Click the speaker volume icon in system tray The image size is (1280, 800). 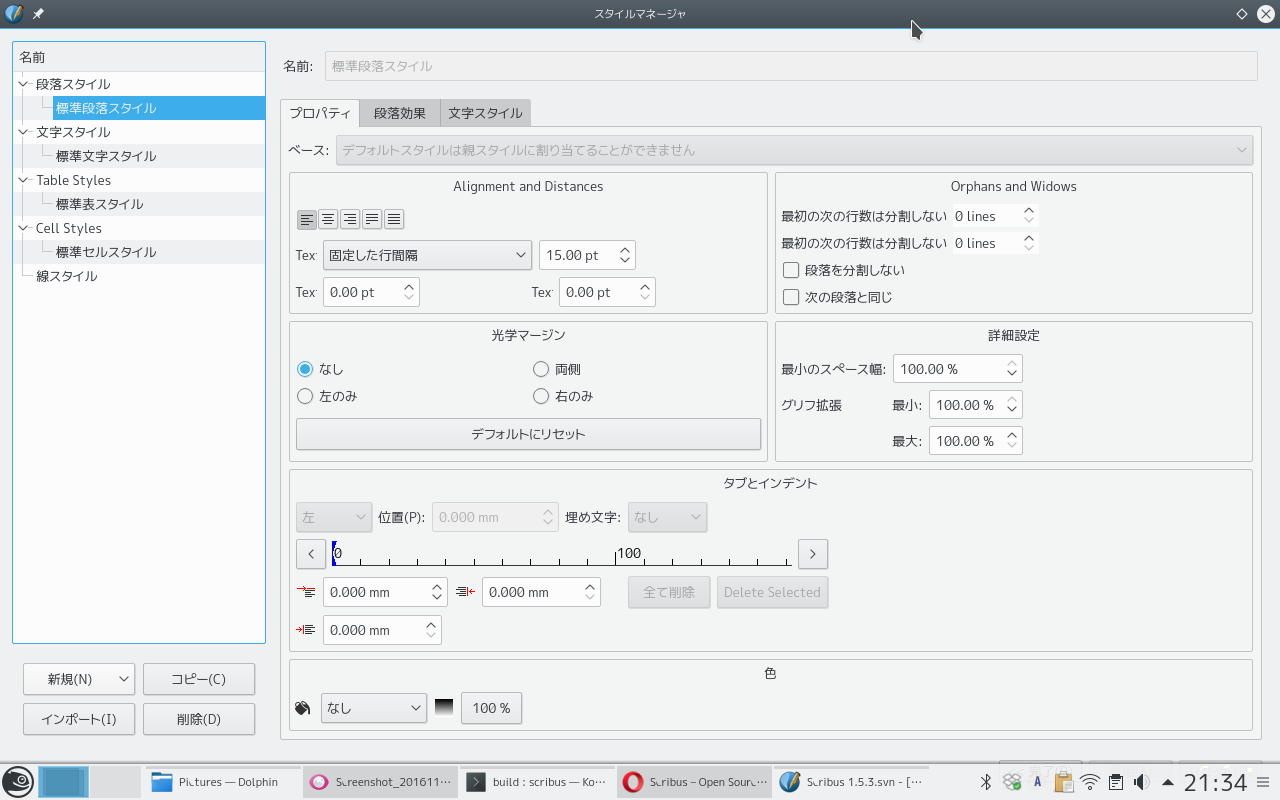pos(1141,782)
